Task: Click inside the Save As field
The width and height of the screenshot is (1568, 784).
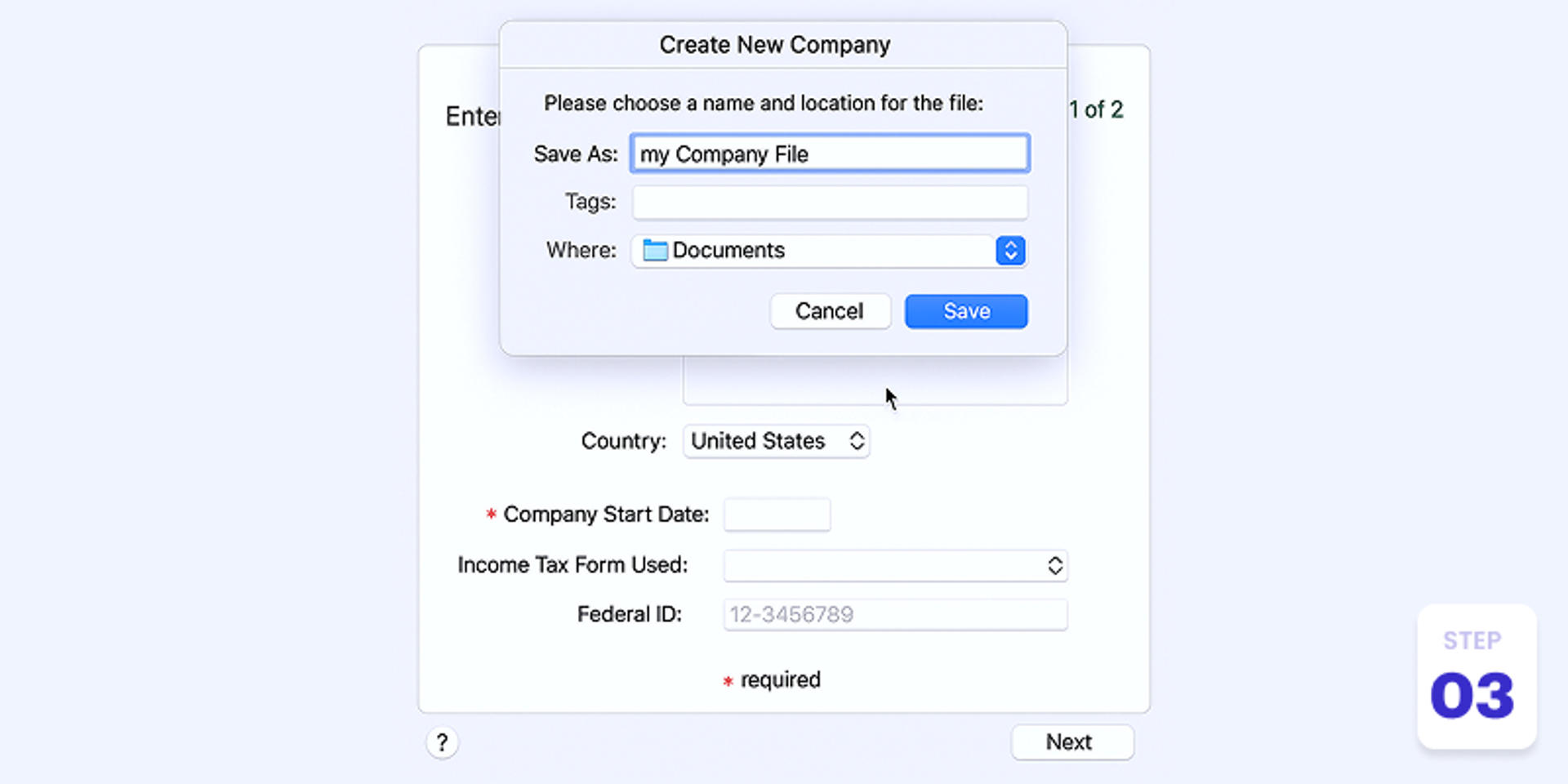Action: 829,154
